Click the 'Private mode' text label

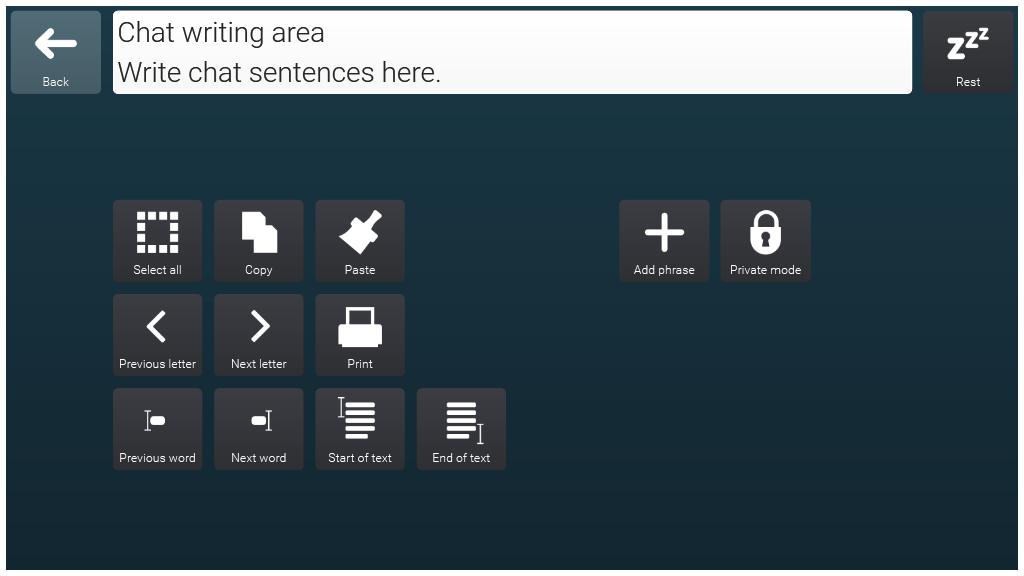(x=765, y=270)
